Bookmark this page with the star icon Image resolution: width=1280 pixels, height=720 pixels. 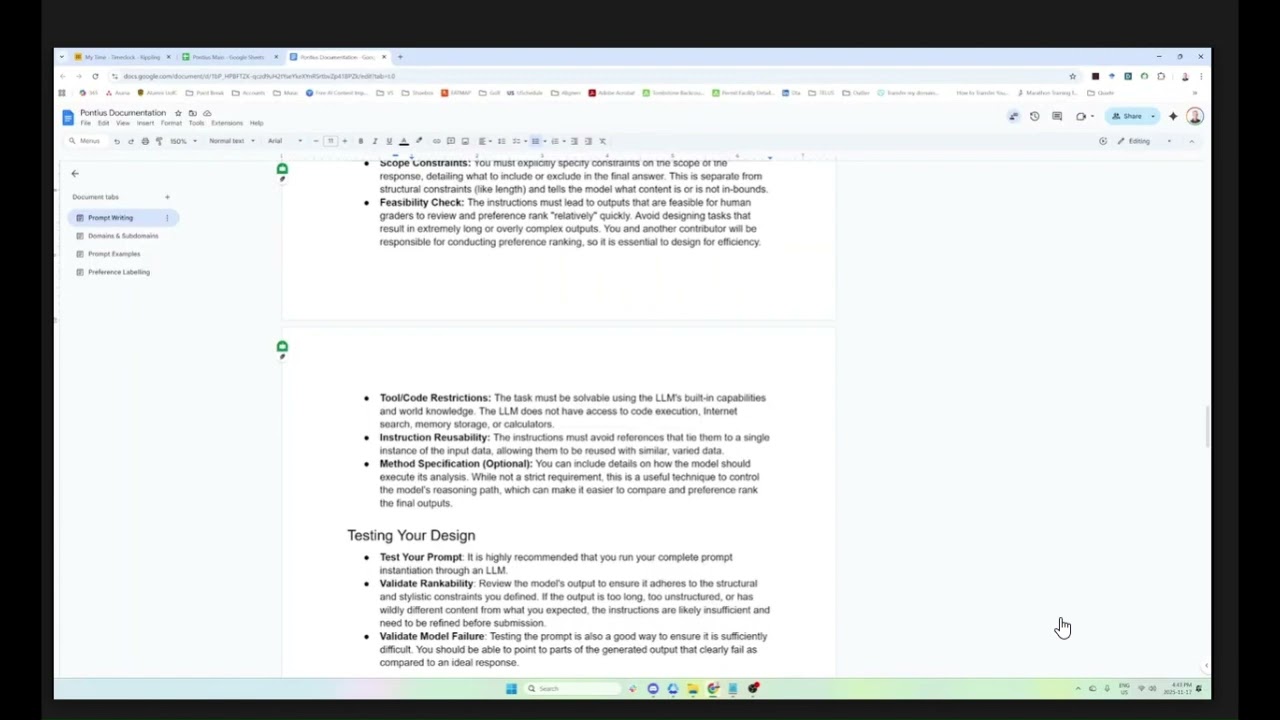(1072, 76)
